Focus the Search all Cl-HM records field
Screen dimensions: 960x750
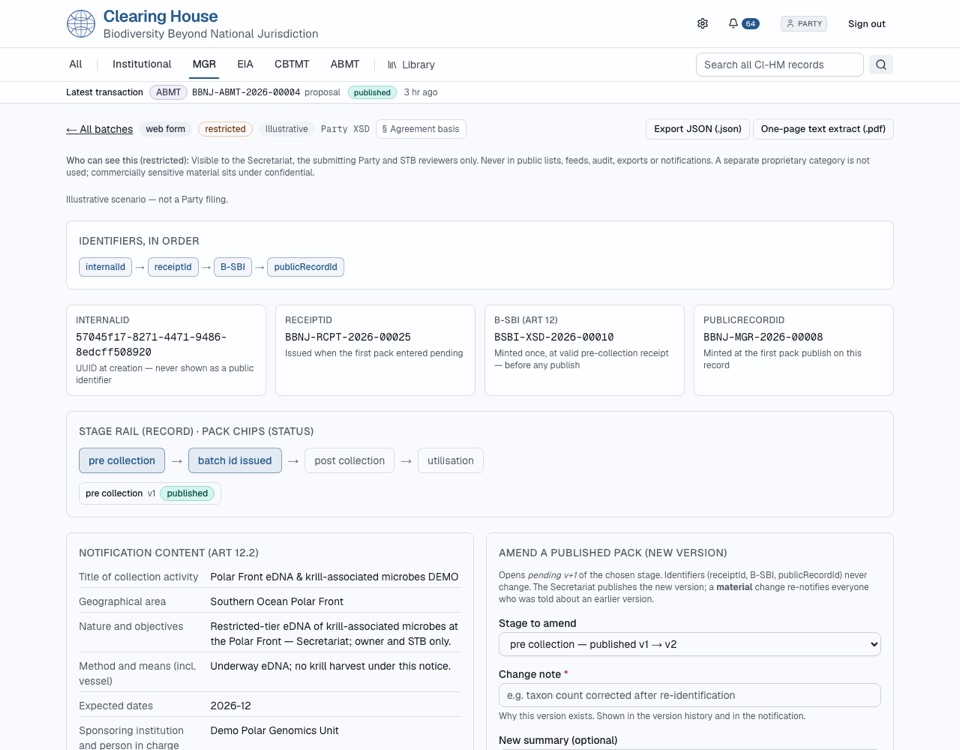tap(779, 64)
